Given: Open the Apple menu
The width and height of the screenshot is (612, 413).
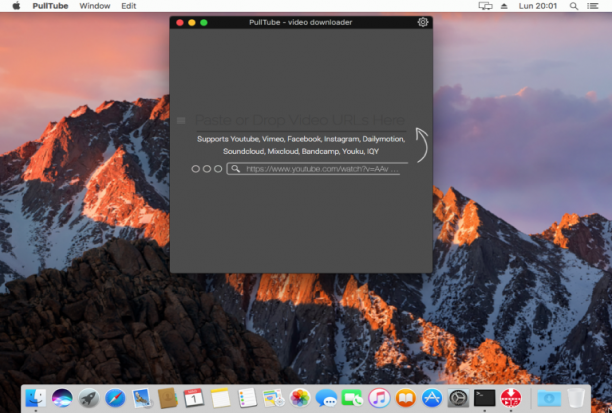Looking at the screenshot, I should click(x=16, y=6).
